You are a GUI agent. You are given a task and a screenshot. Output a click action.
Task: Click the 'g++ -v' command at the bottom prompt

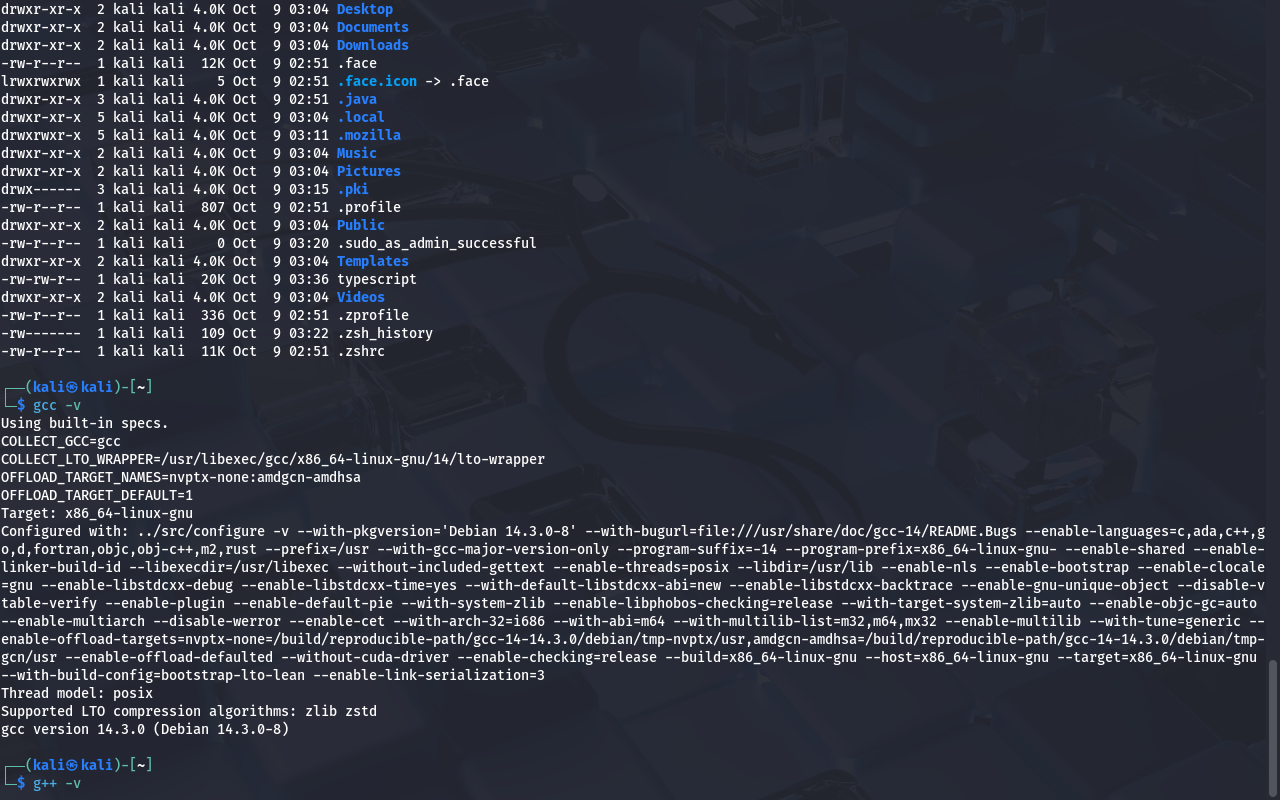[x=57, y=783]
